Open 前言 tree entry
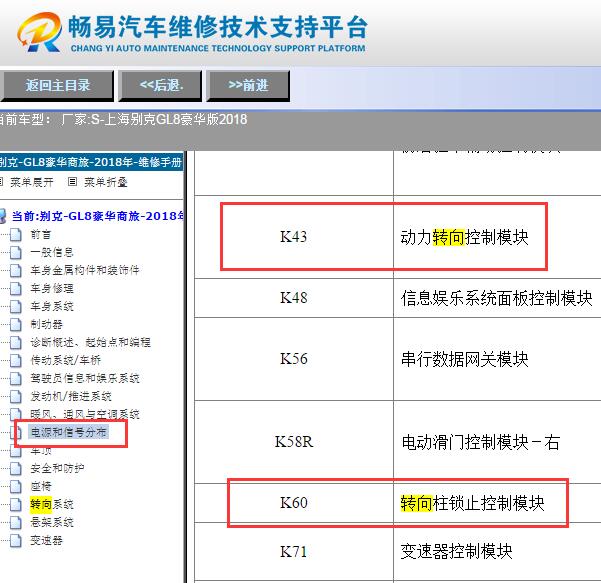This screenshot has width=601, height=583. 41,235
